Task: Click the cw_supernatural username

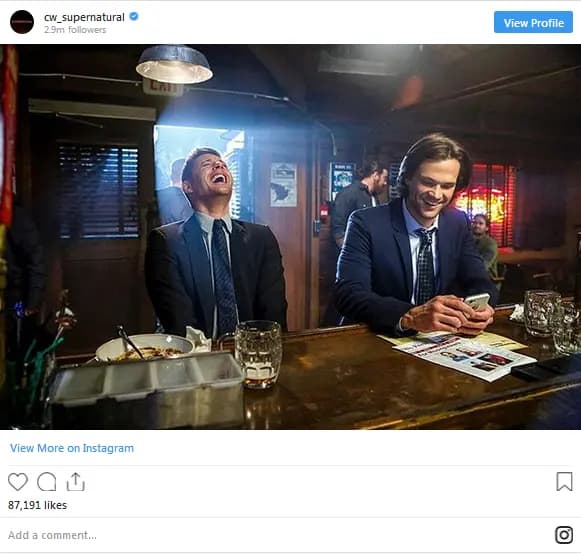Action: (84, 17)
